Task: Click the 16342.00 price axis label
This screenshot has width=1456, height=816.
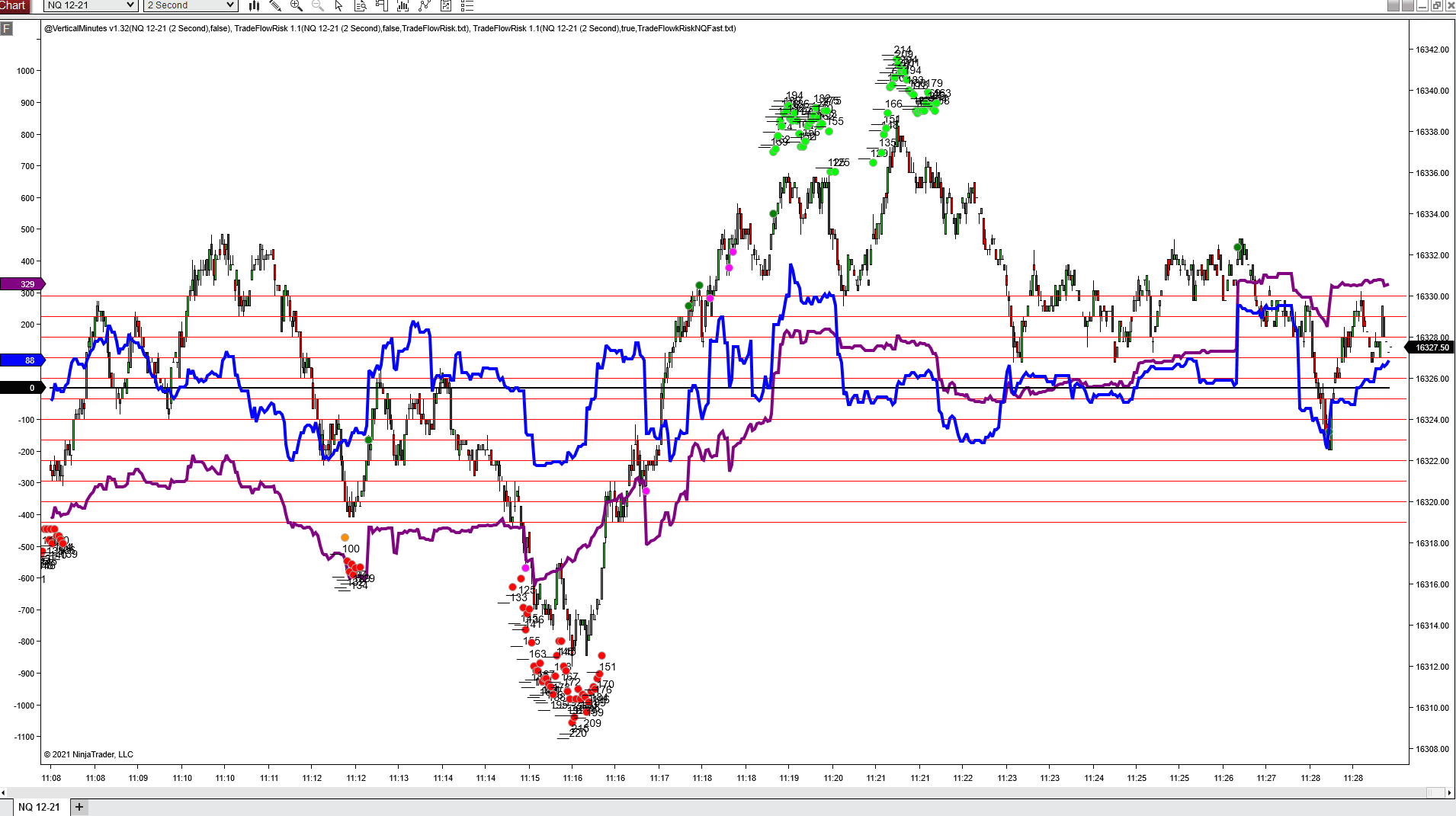Action: coord(1432,50)
